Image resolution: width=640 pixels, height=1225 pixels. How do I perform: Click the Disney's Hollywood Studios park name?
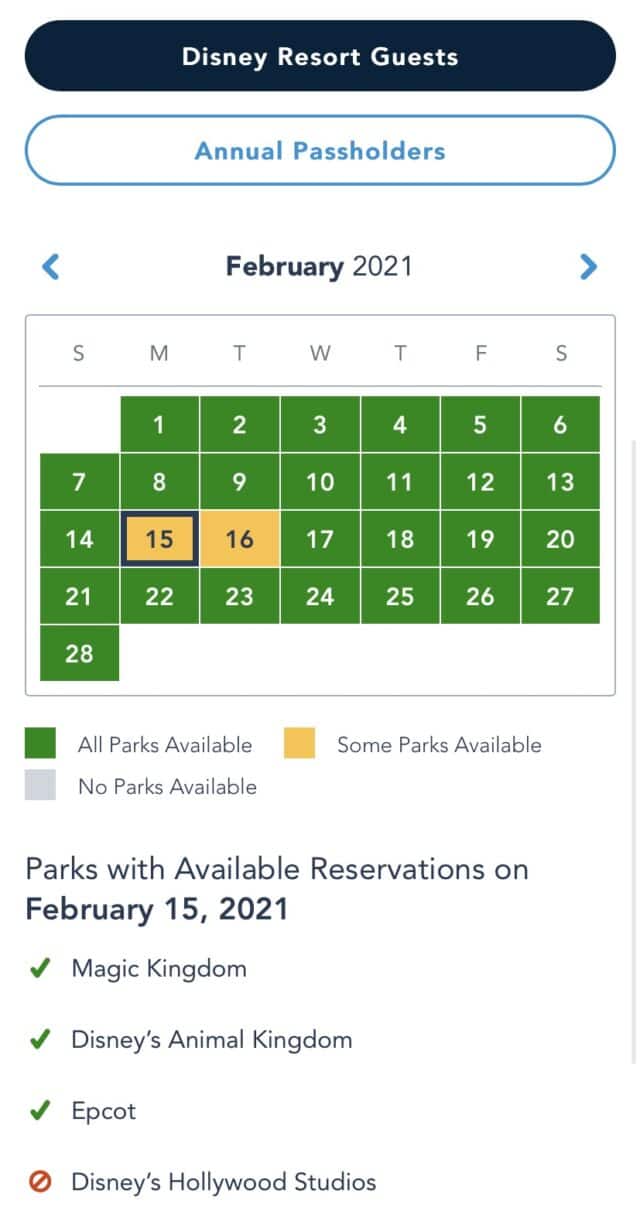[x=224, y=1183]
